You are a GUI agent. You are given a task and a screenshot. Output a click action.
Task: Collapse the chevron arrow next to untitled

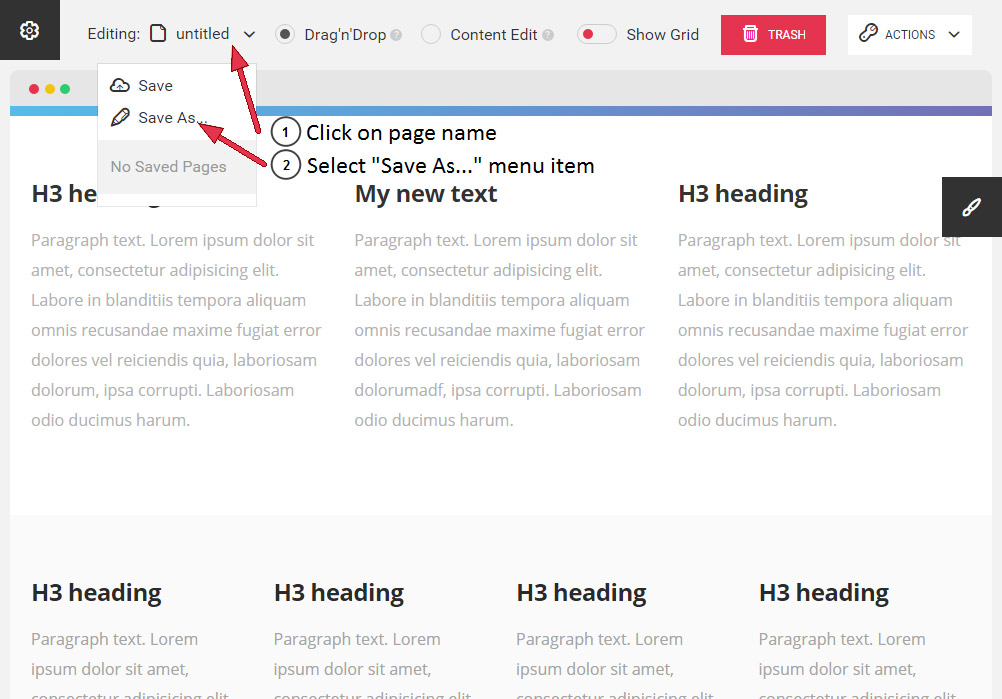249,35
